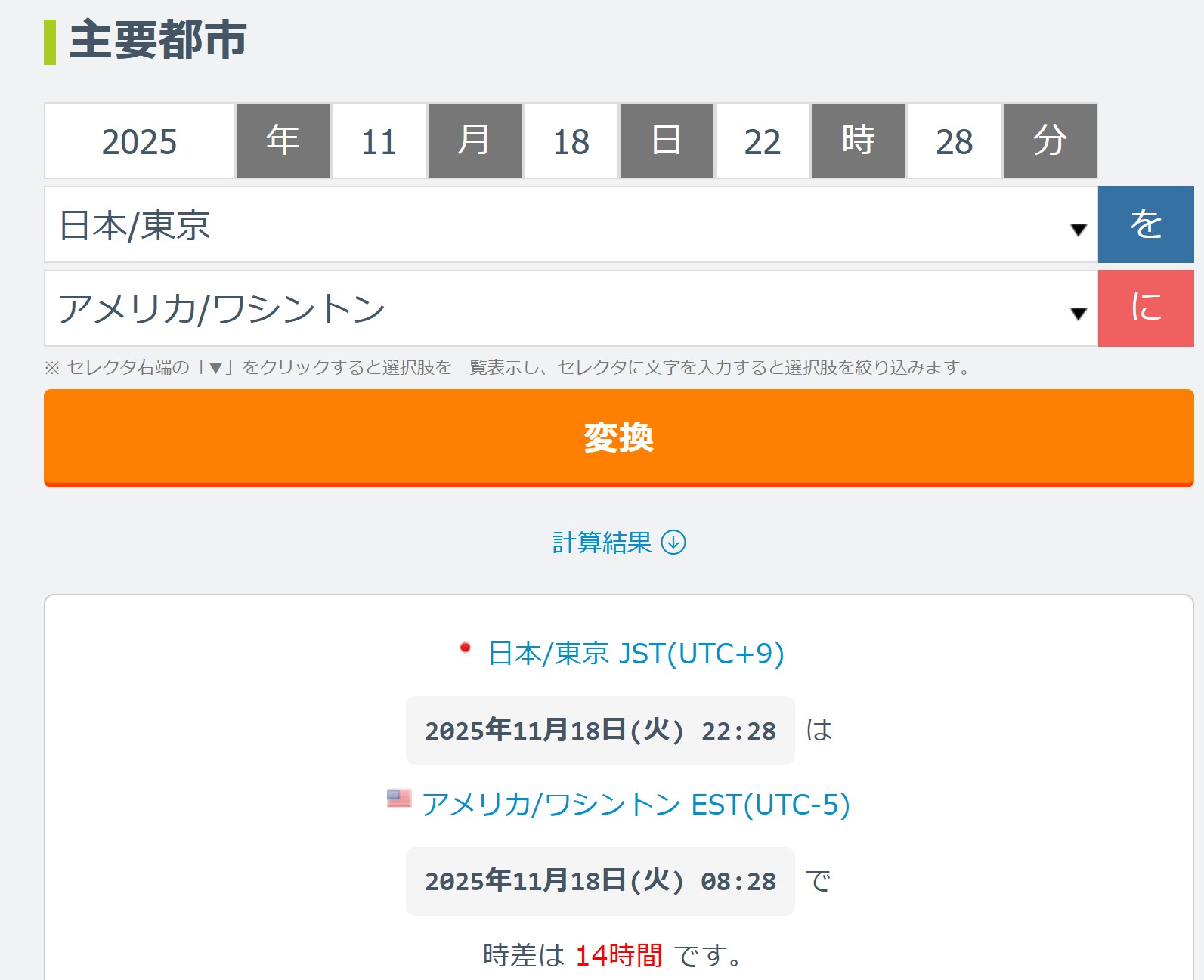Click the day input field showing 18

[571, 141]
